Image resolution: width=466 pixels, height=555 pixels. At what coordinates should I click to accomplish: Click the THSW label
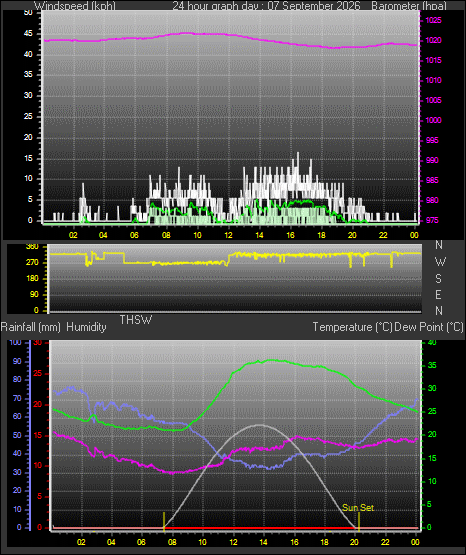(x=136, y=320)
